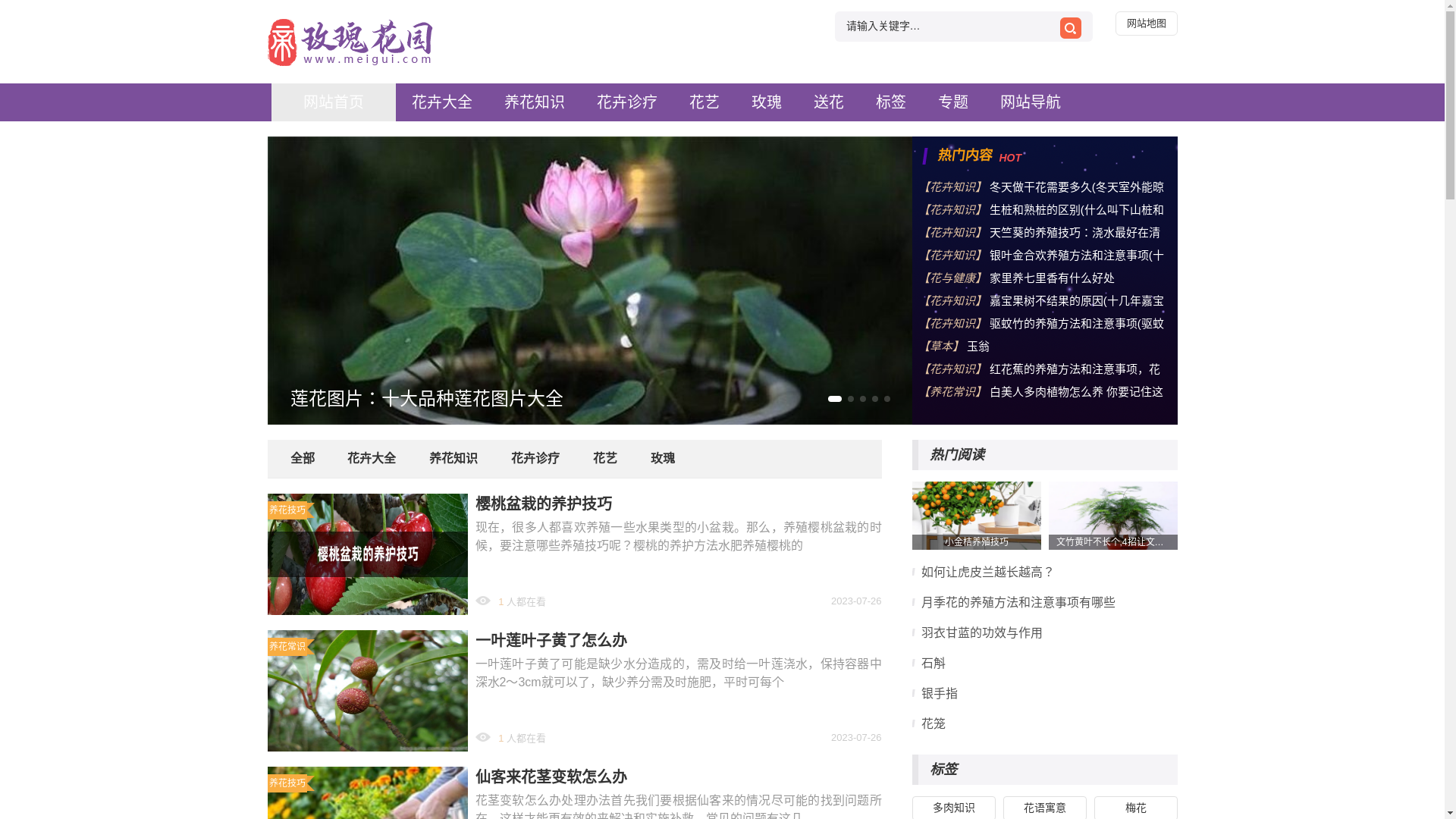Open hot article 白美人多肉植物怎么养
Image resolution: width=1456 pixels, height=819 pixels.
pos(1076,392)
